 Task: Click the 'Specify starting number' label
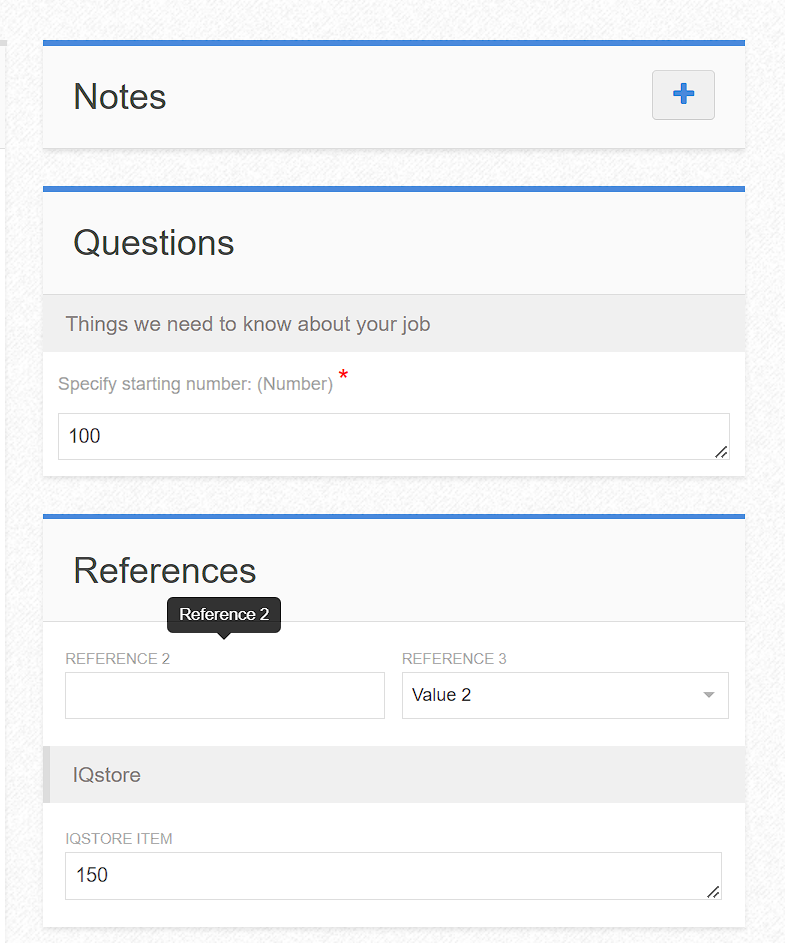[x=195, y=384]
